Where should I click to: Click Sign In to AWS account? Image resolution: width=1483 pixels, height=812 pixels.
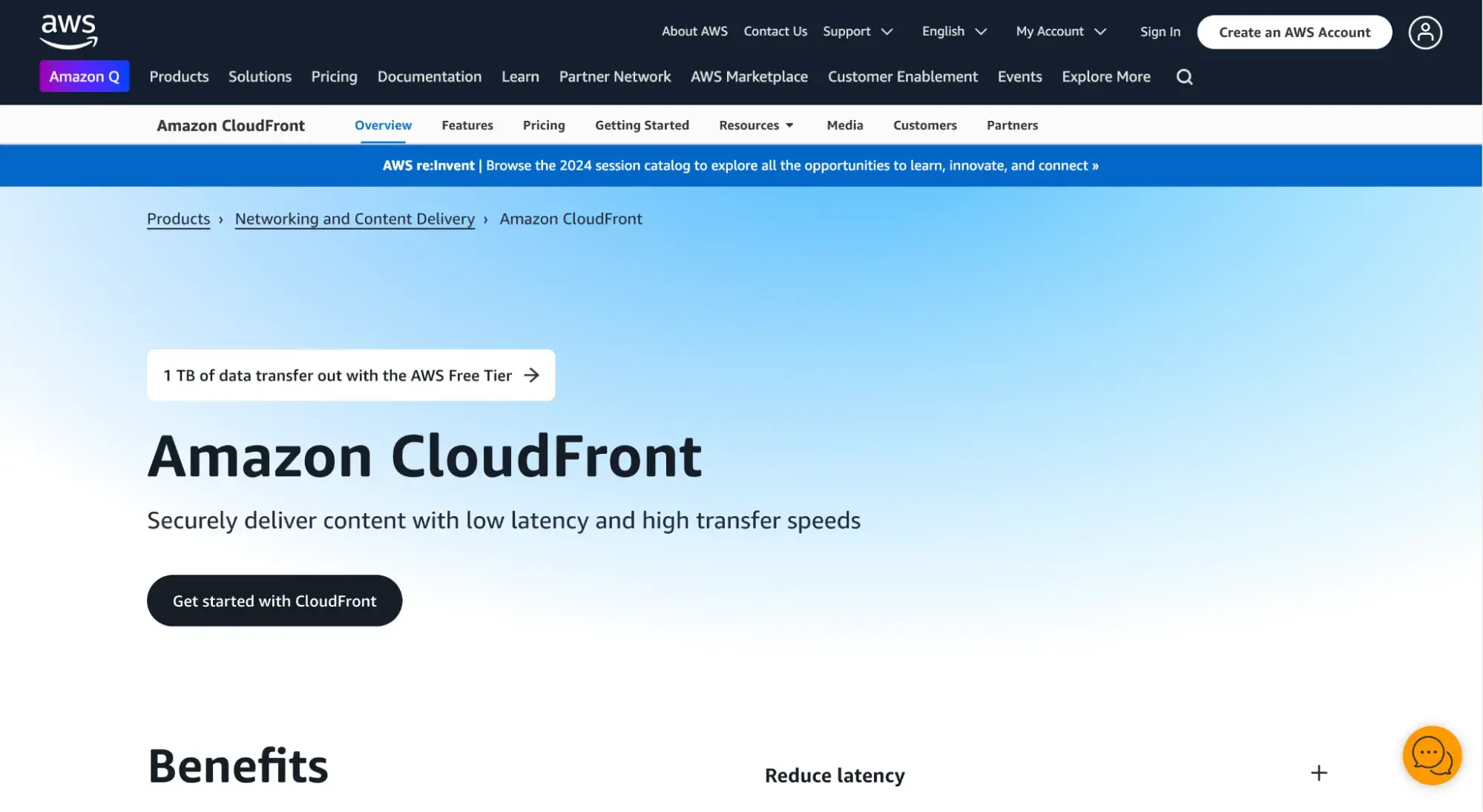click(1160, 31)
